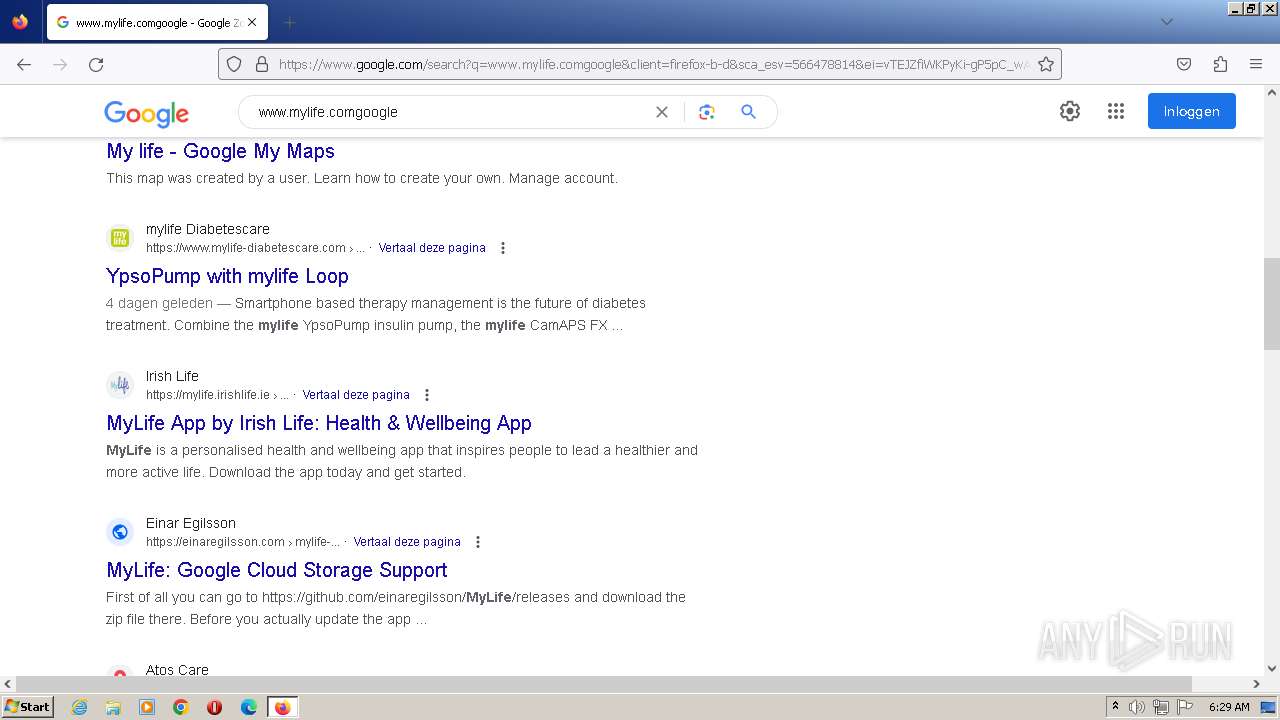Open a new browser tab

coord(290,22)
